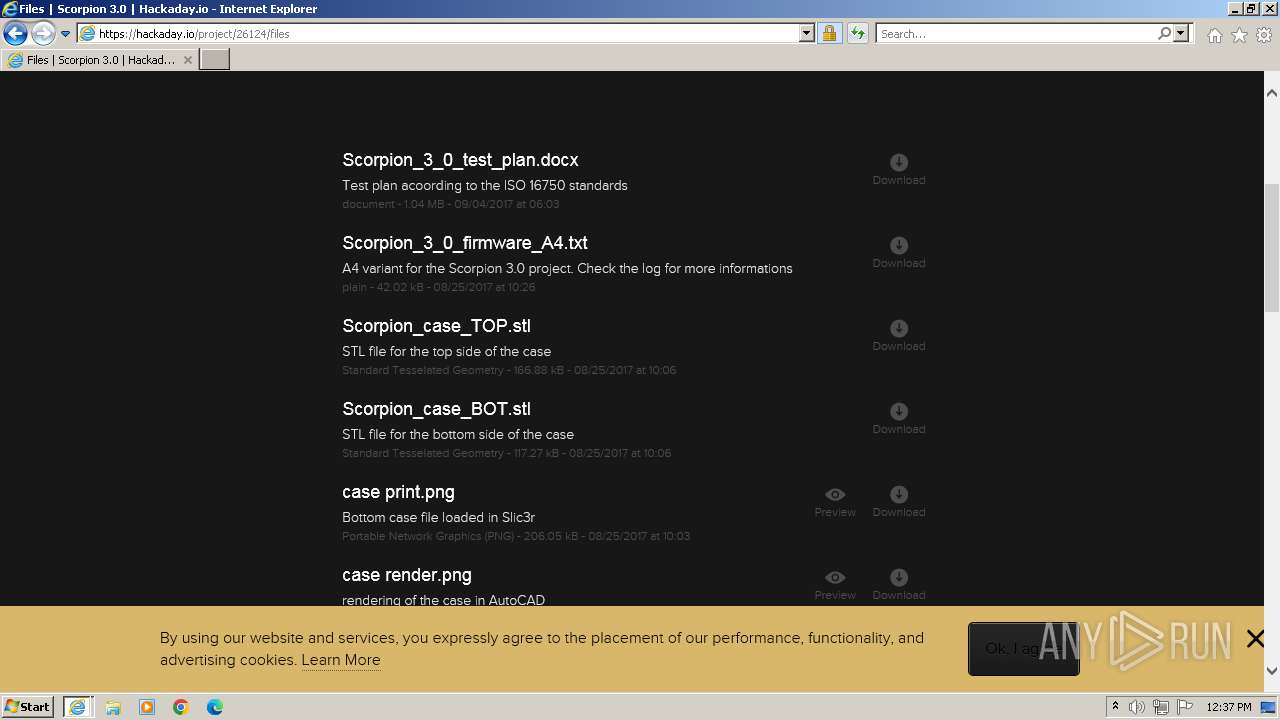Open network status tray icon
Viewport: 1280px width, 720px height.
1161,707
